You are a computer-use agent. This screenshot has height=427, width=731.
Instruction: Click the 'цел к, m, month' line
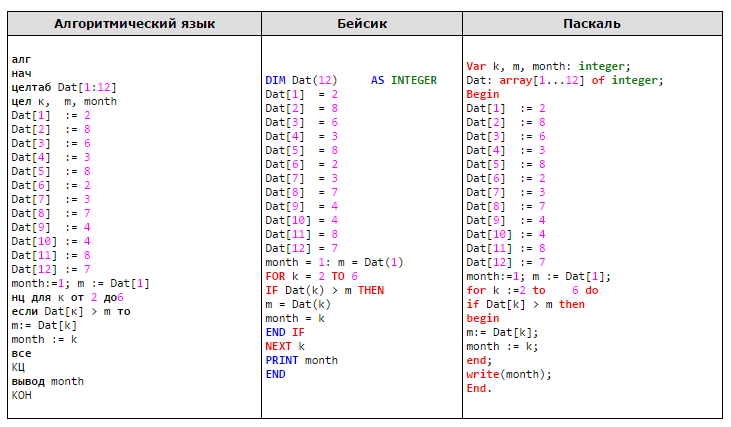coord(64,101)
